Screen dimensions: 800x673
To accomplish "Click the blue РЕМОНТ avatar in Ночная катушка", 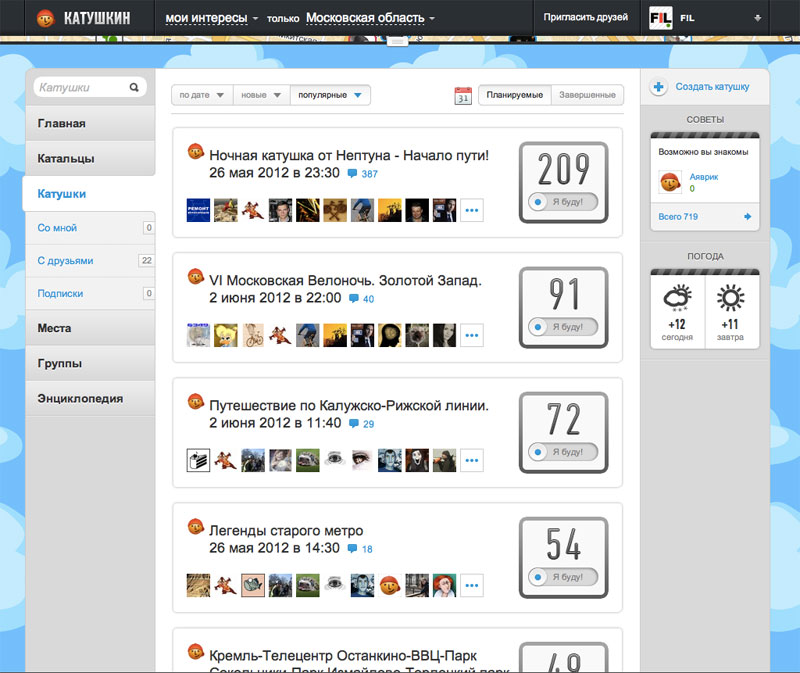I will point(198,210).
